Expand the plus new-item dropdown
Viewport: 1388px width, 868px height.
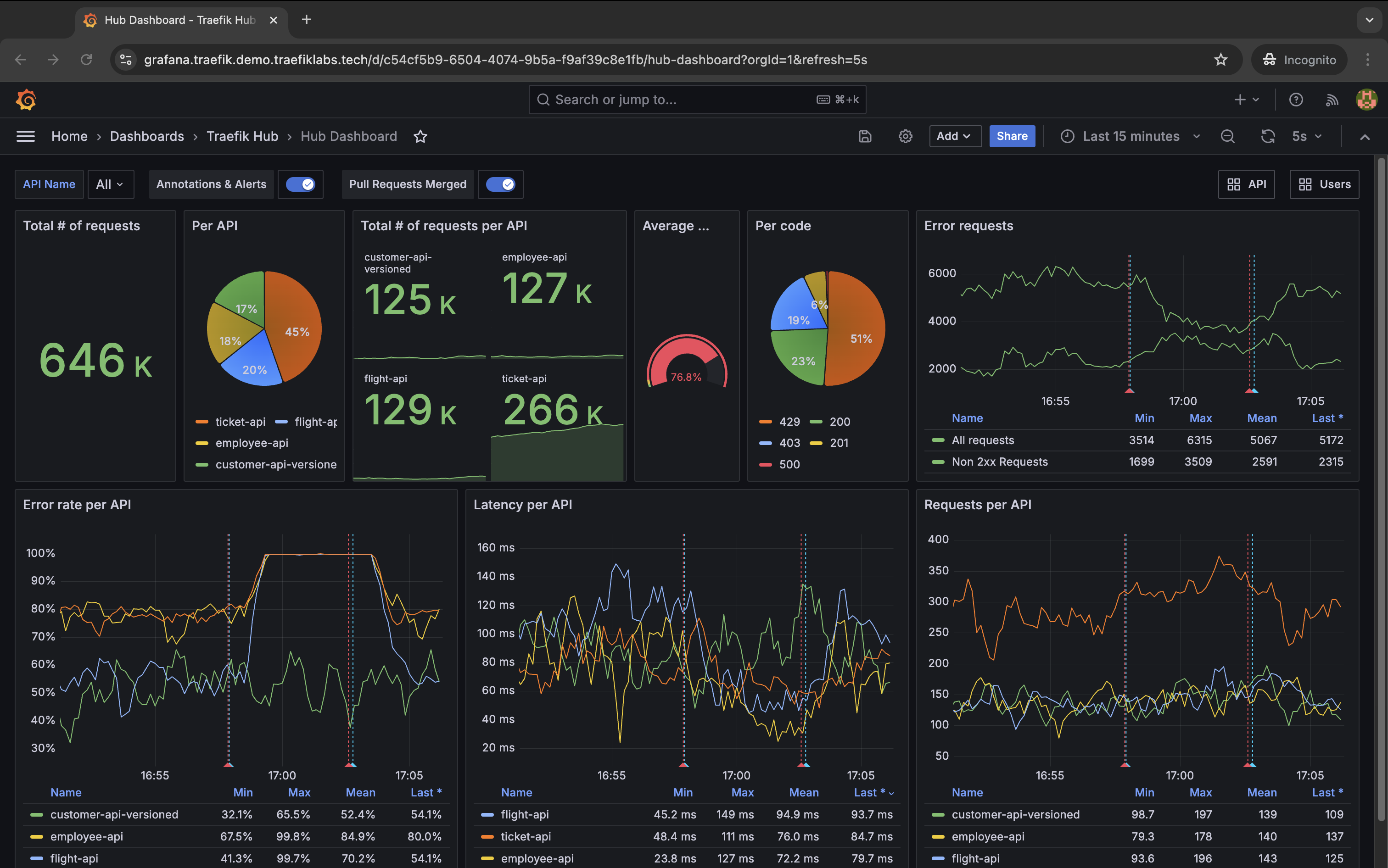tap(1247, 100)
